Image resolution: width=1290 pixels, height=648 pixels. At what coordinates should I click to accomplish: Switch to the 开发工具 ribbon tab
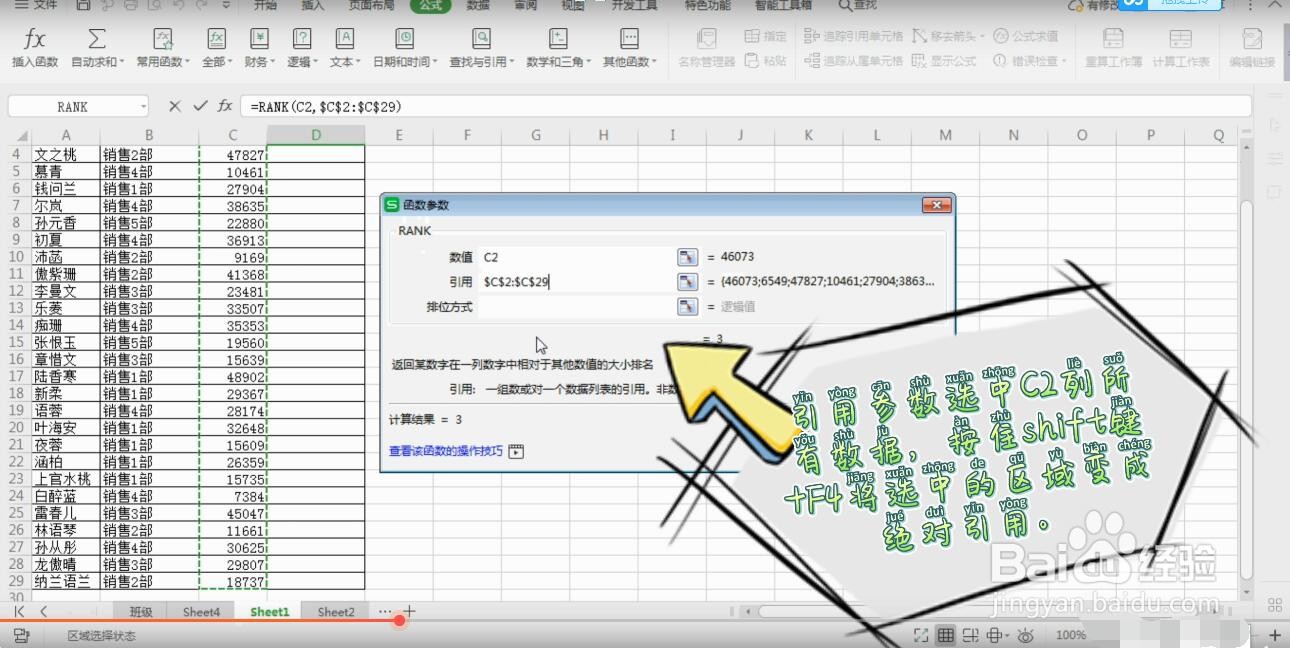[x=634, y=5]
